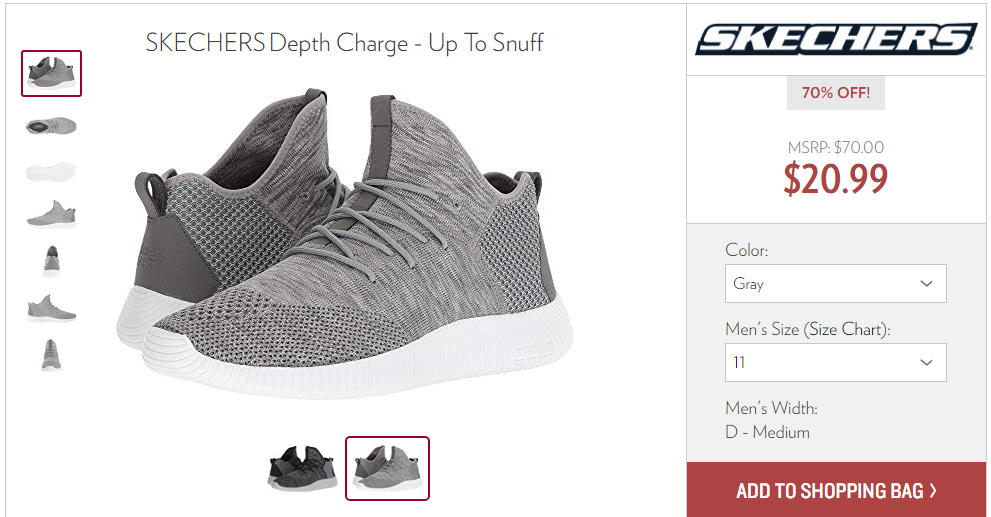Screen dimensions: 991x517
Task: Open the Men's Size dropdown showing 11
Action: pyautogui.click(x=836, y=362)
